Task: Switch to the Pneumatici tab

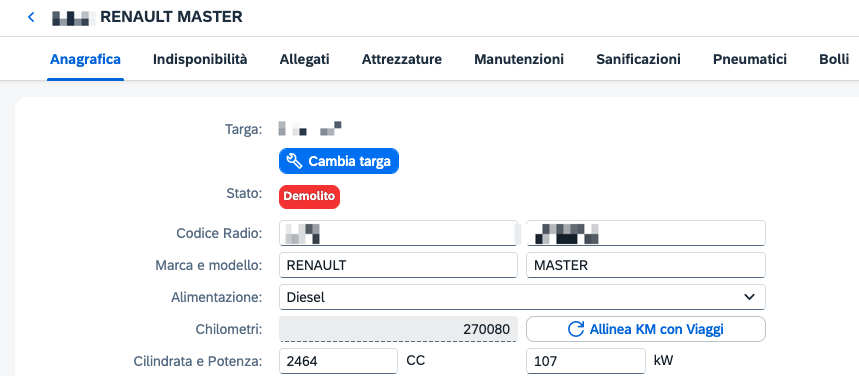Action: point(750,59)
